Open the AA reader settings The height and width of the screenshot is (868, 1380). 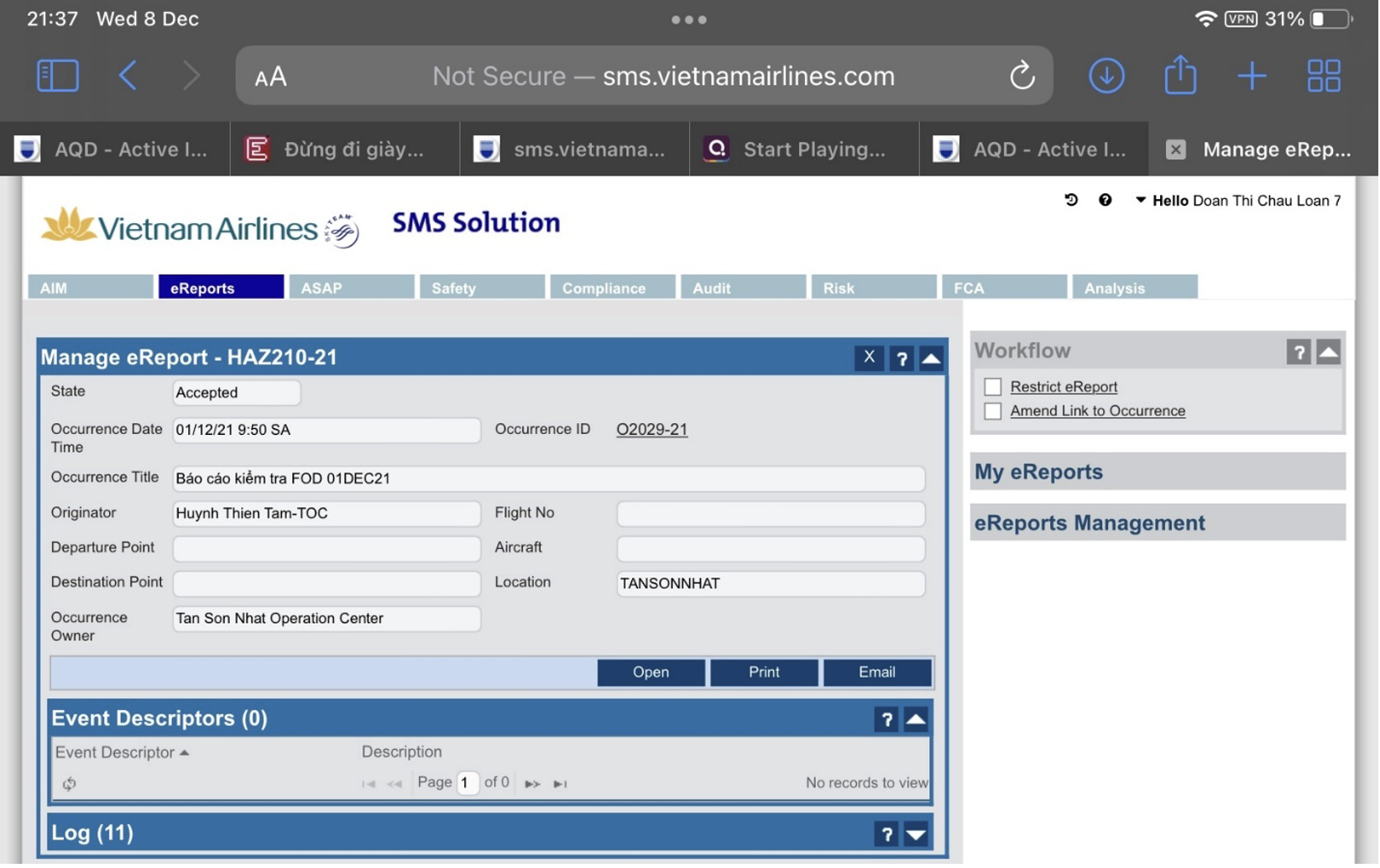tap(270, 77)
